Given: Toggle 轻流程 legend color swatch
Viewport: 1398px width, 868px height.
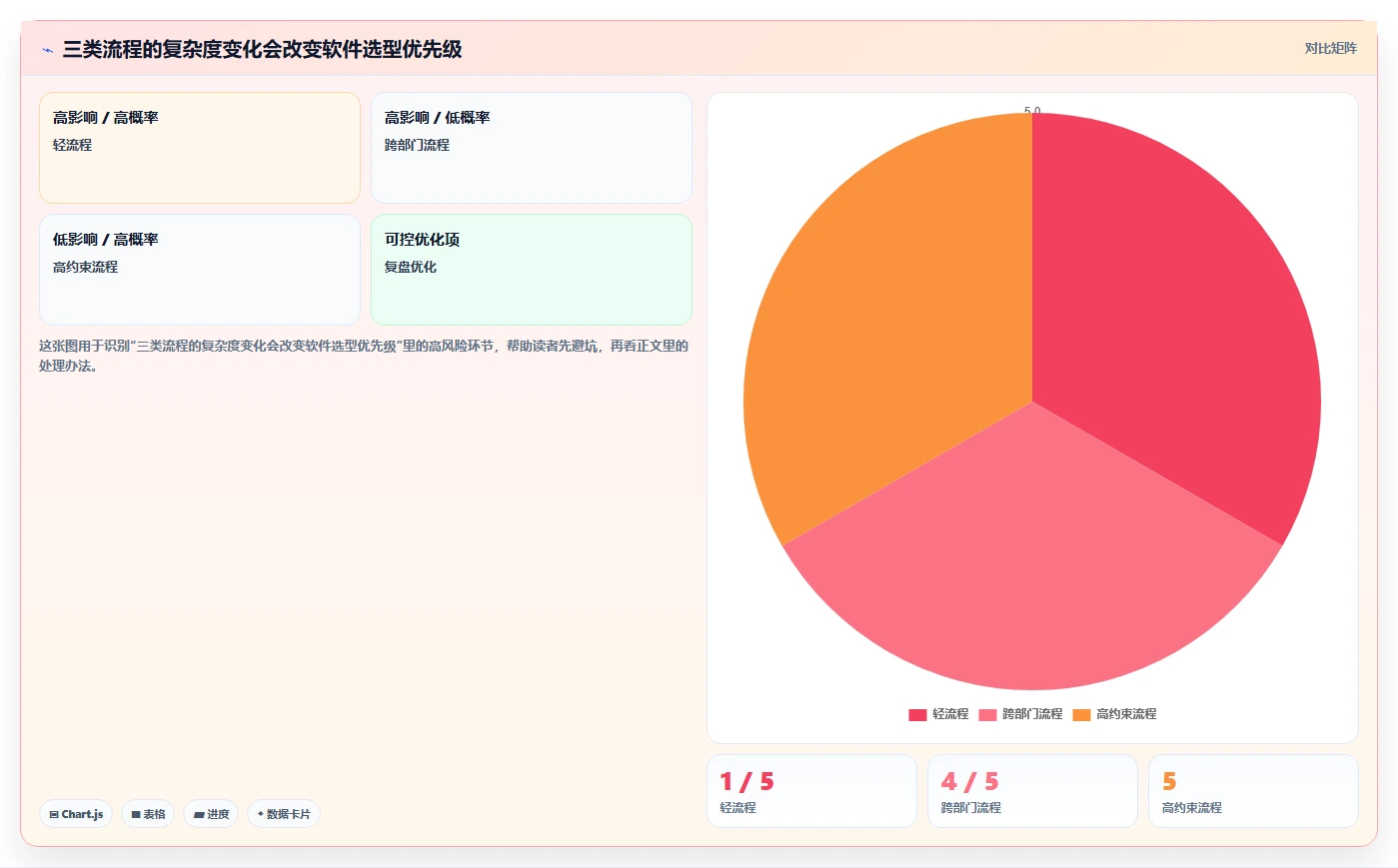Looking at the screenshot, I should click(x=917, y=714).
